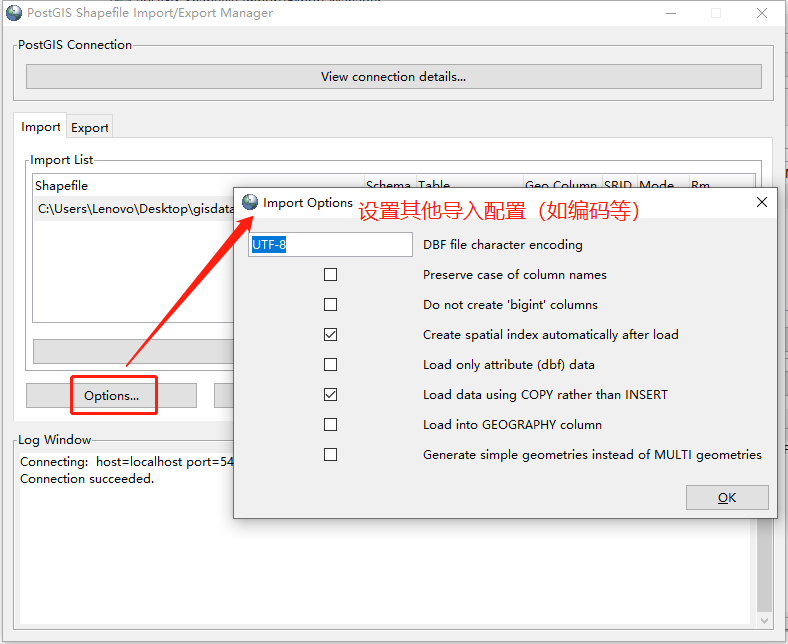
Task: Switch to the Export tab
Action: click(90, 127)
